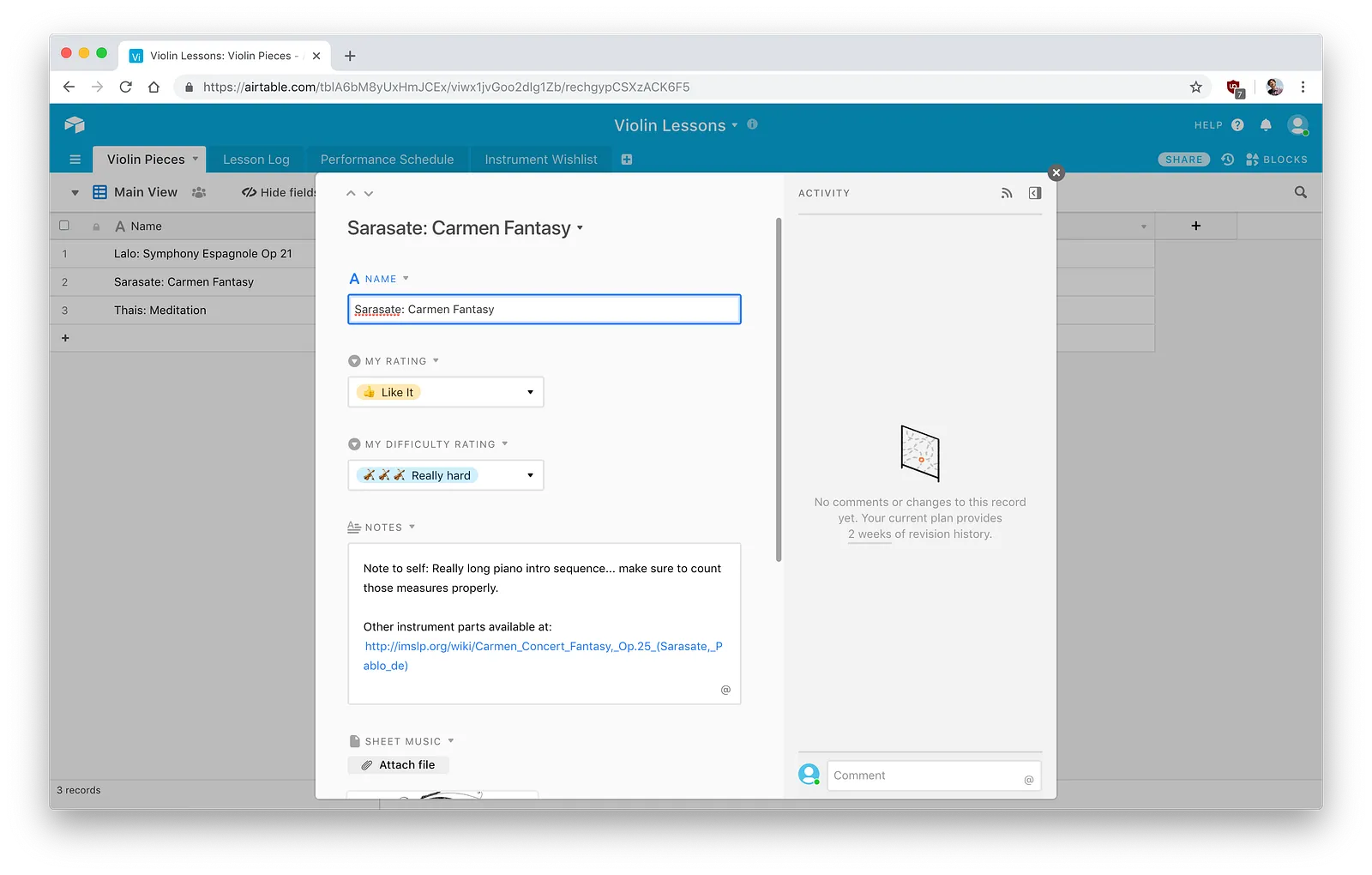Image resolution: width=1372 pixels, height=875 pixels.
Task: Click the @ icon in the Comment box
Action: [x=1029, y=780]
